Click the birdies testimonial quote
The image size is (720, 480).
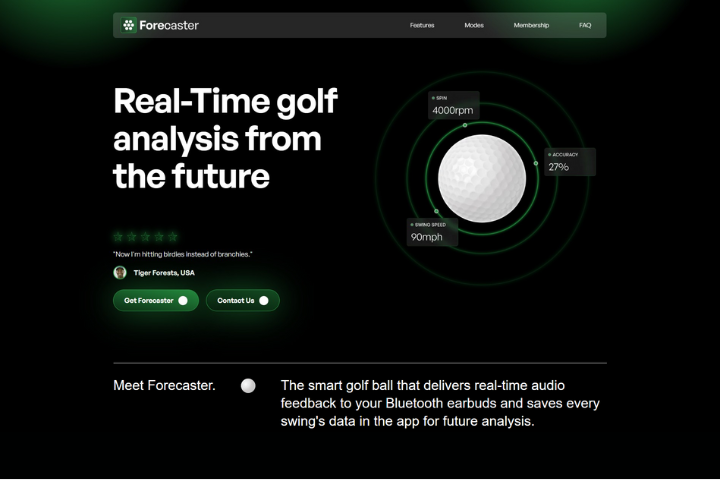tap(183, 254)
